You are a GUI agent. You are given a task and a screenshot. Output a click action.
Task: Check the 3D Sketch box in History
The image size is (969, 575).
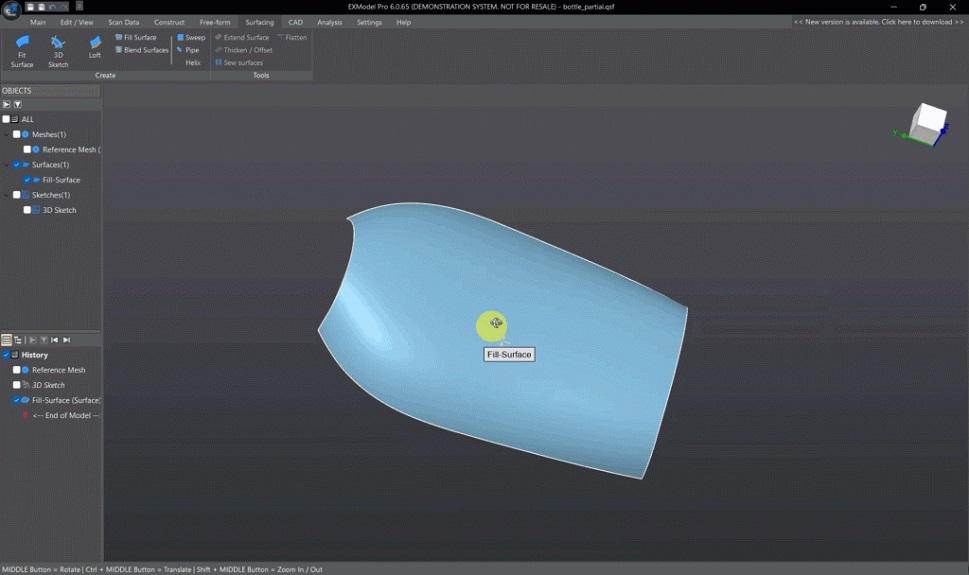(17, 385)
